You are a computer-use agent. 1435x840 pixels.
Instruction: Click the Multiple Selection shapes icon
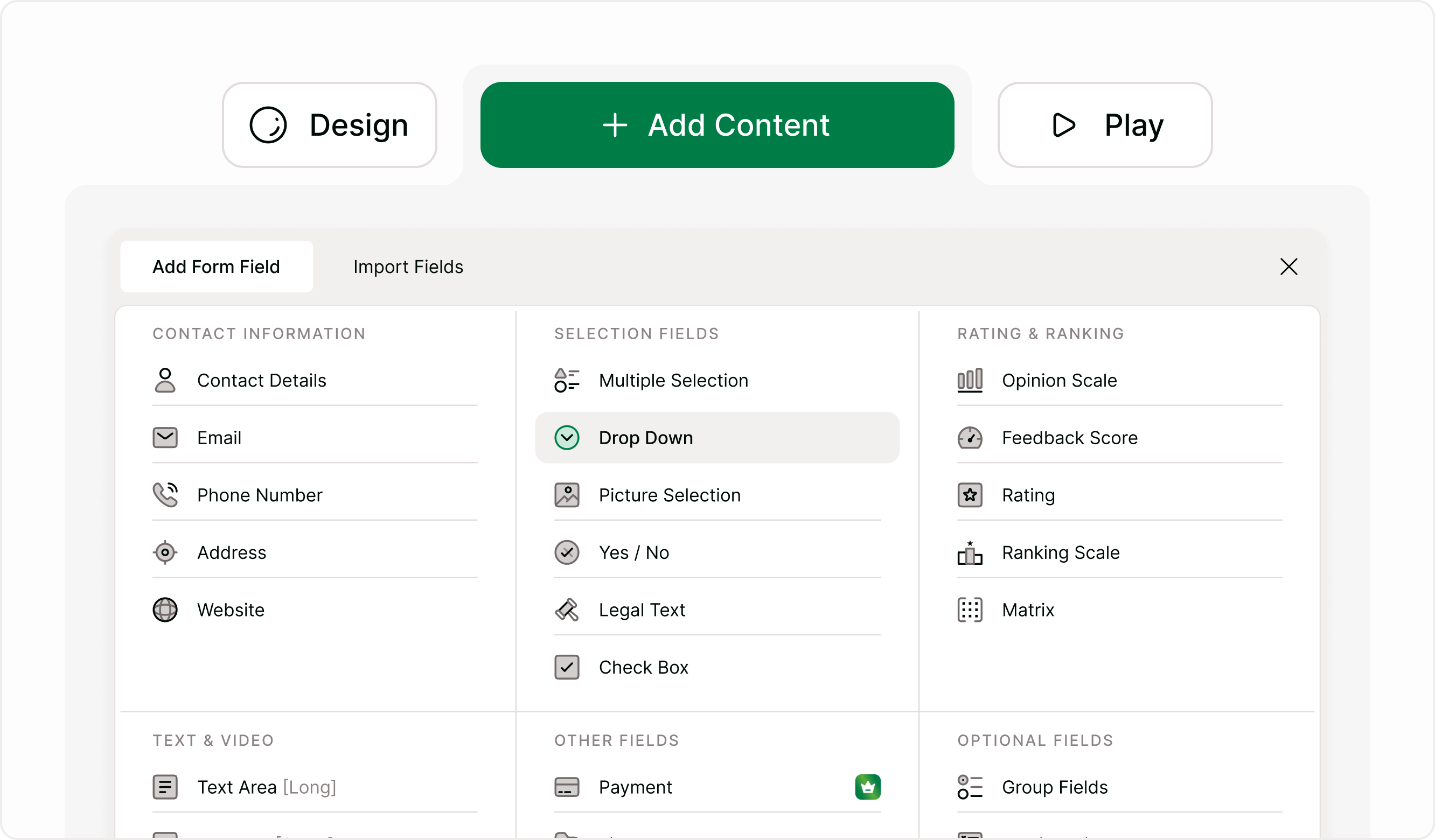[567, 381]
